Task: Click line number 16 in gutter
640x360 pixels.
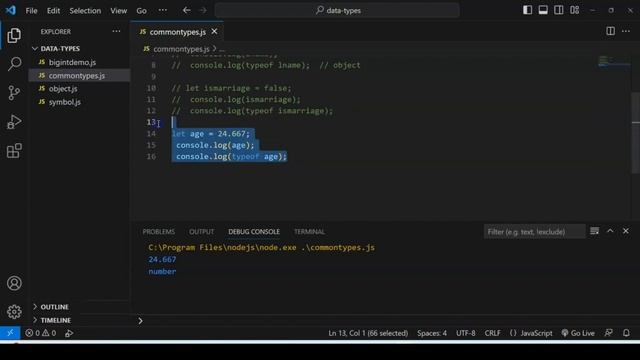Action: click(151, 156)
